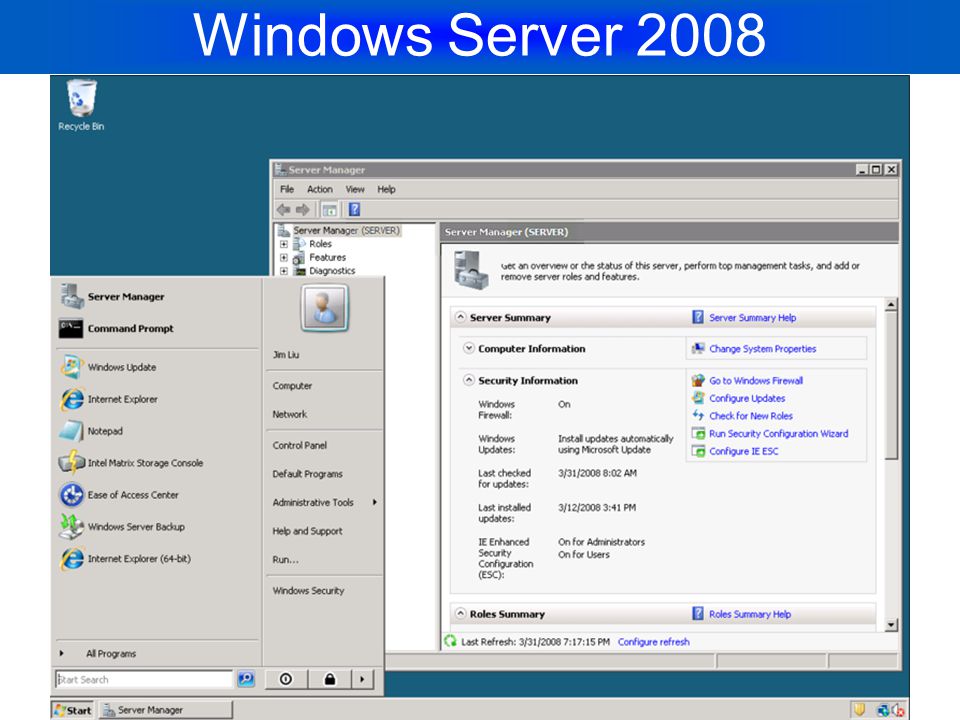Click the scrollbar up arrow in Server Manager
This screenshot has width=960, height=720.
[891, 304]
